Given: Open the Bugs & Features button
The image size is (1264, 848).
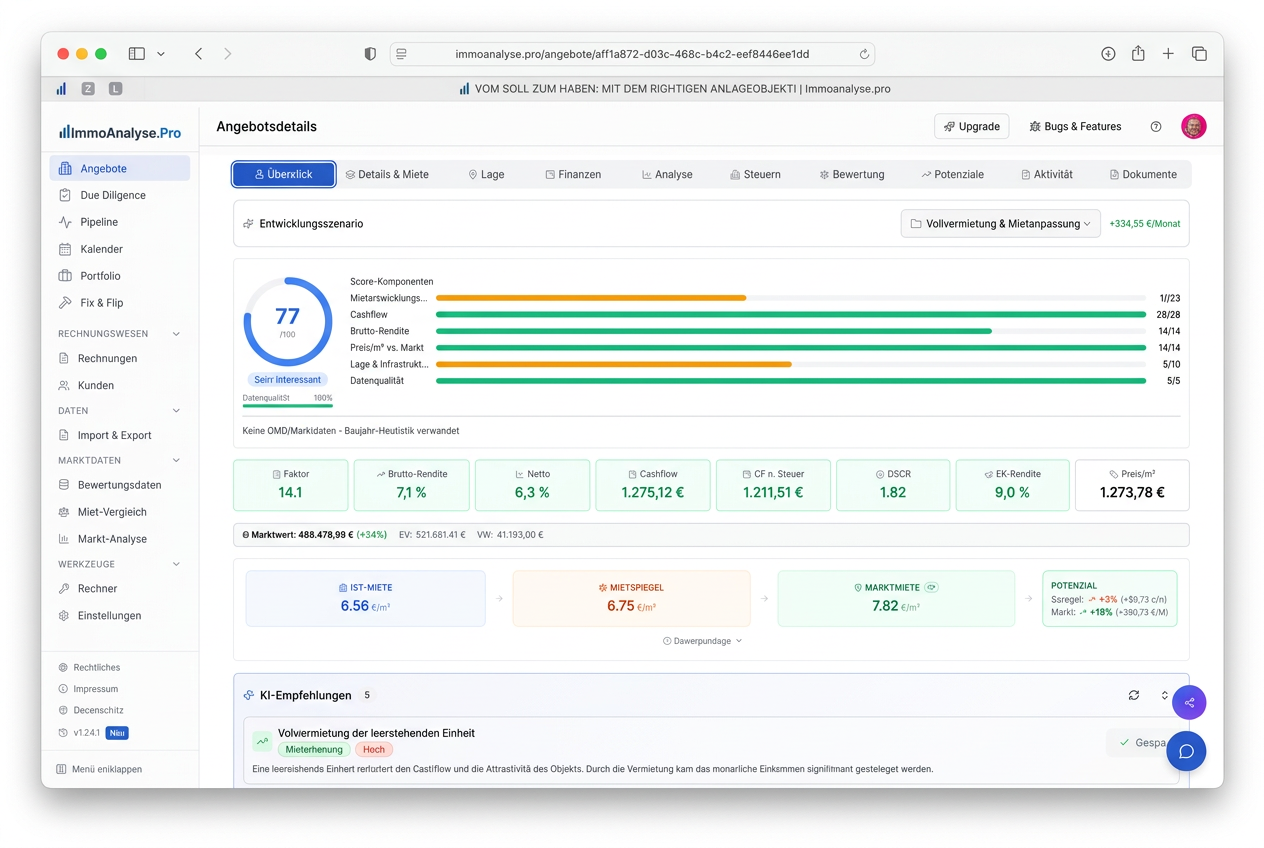Looking at the screenshot, I should pos(1075,127).
